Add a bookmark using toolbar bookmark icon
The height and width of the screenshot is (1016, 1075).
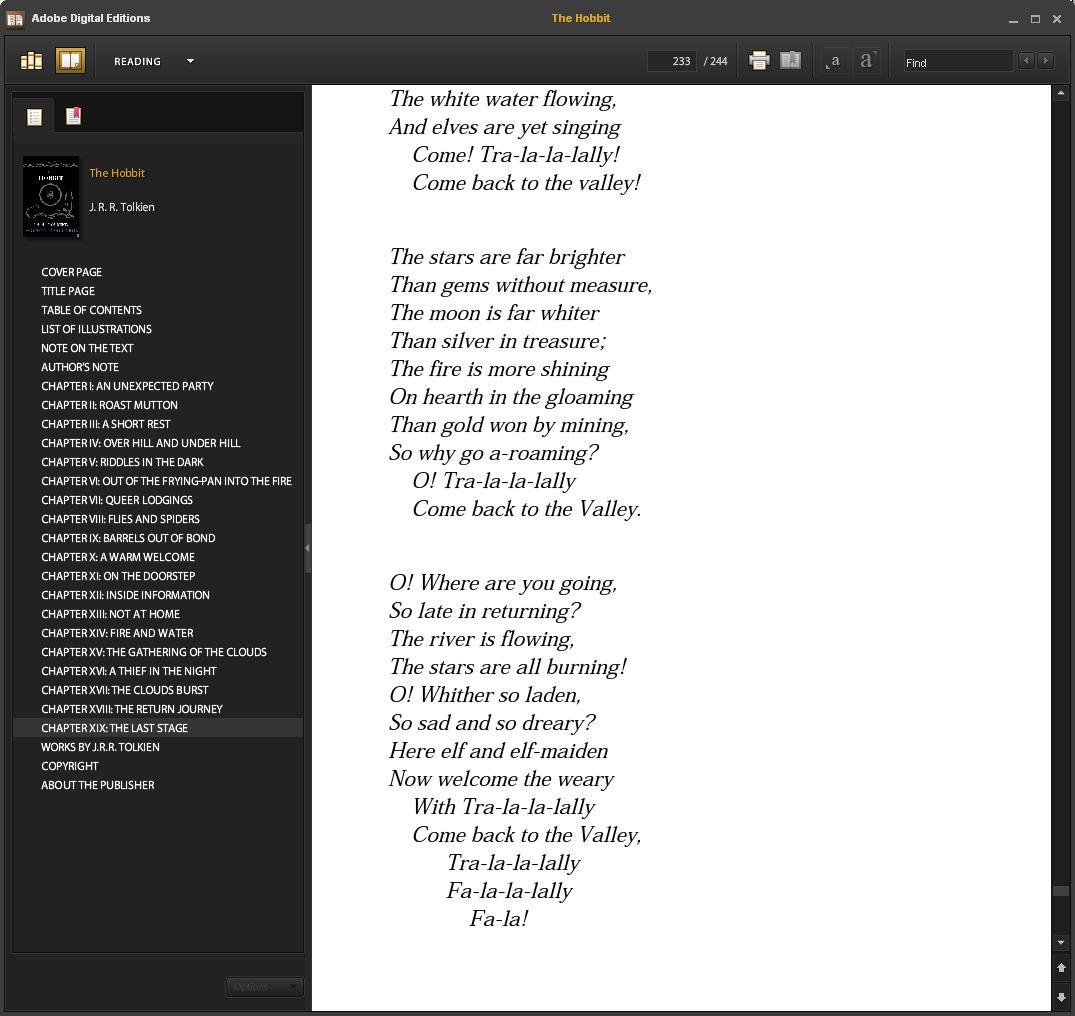point(790,60)
